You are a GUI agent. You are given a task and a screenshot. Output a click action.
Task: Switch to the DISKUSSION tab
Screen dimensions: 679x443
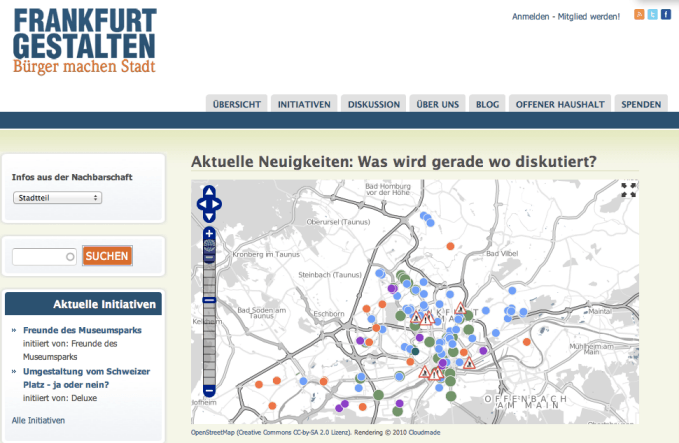pyautogui.click(x=374, y=104)
